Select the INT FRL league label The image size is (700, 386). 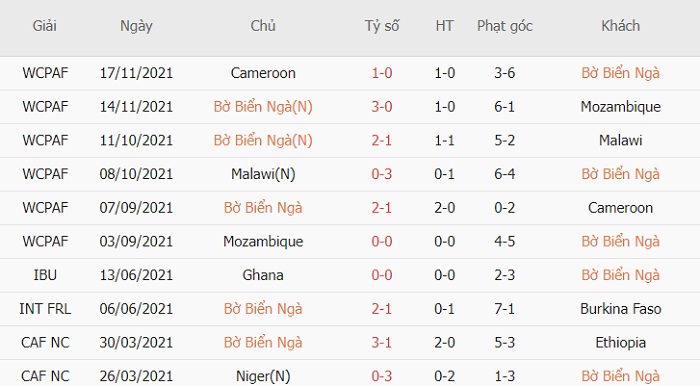45,309
